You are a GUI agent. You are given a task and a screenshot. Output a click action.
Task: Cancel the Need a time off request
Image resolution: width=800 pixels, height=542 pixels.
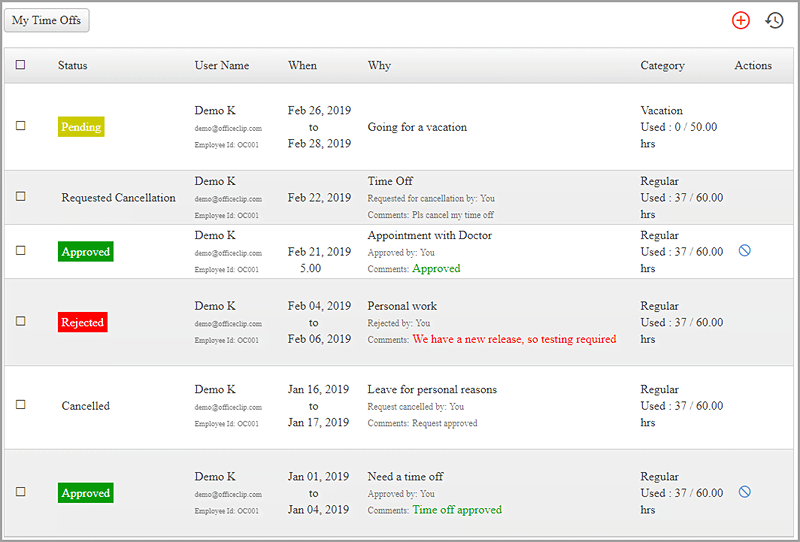[745, 492]
